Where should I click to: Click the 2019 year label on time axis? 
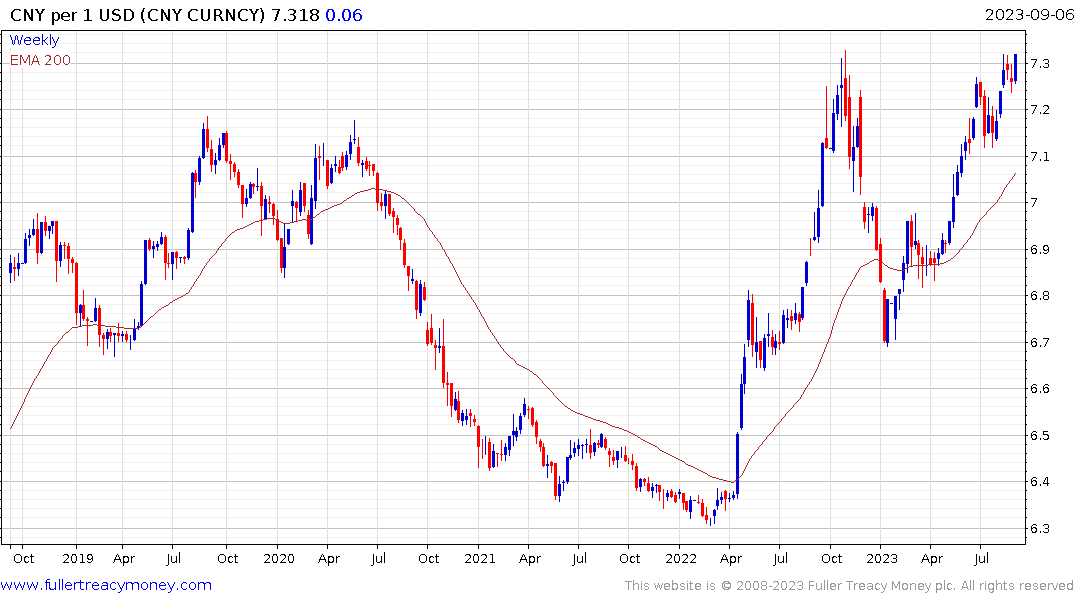coord(77,558)
